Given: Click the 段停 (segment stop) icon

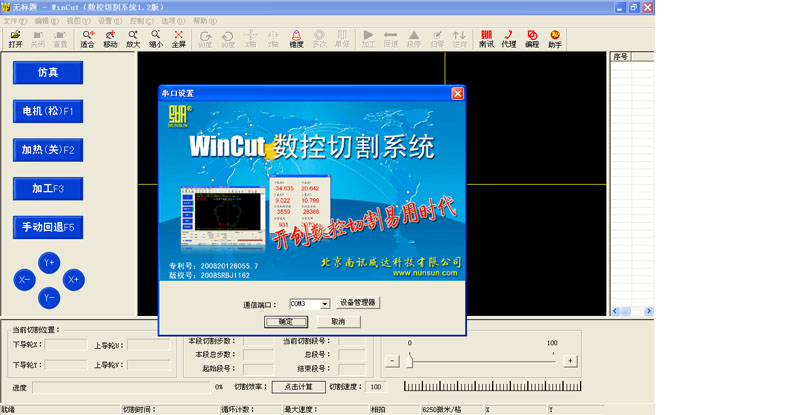Looking at the screenshot, I should [x=414, y=39].
